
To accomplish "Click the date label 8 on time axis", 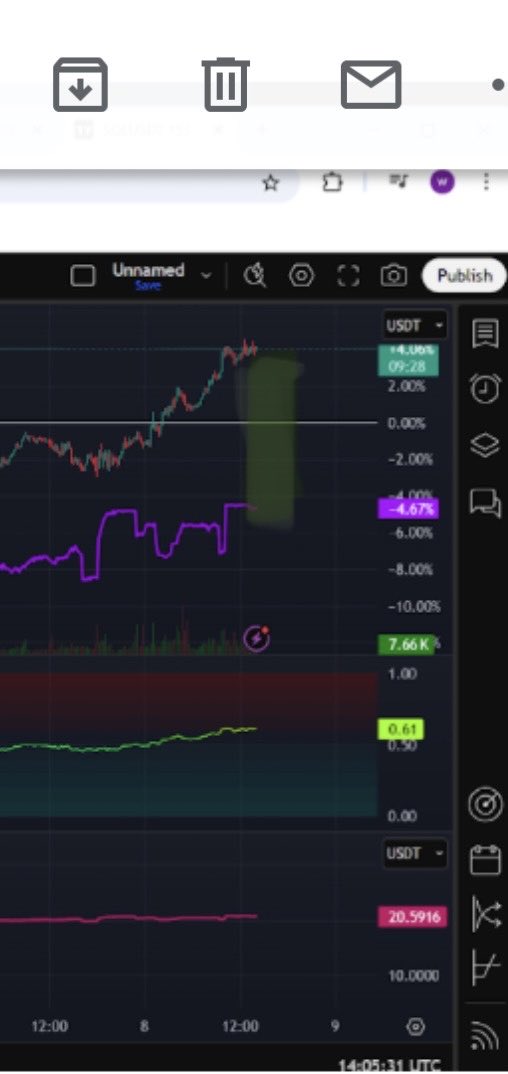I will click(144, 1026).
